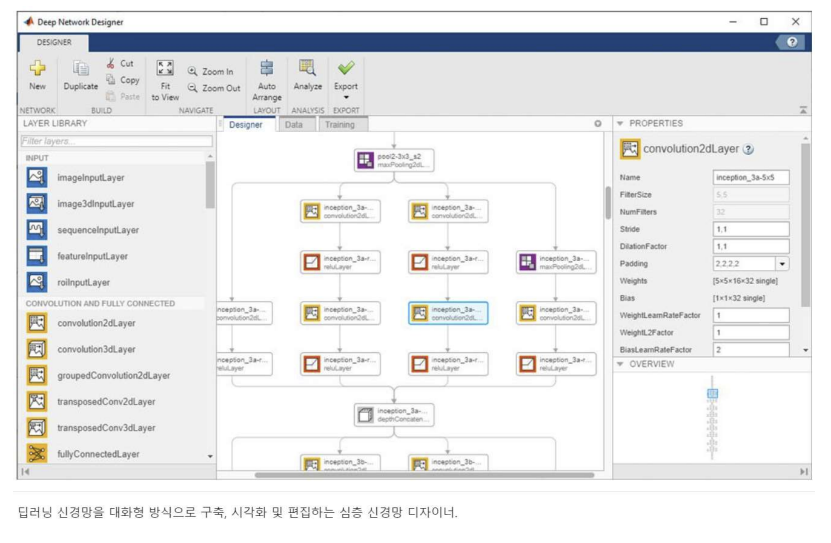The height and width of the screenshot is (543, 831).
Task: Click the WeightLearnRateFactor field
Action: point(750,315)
